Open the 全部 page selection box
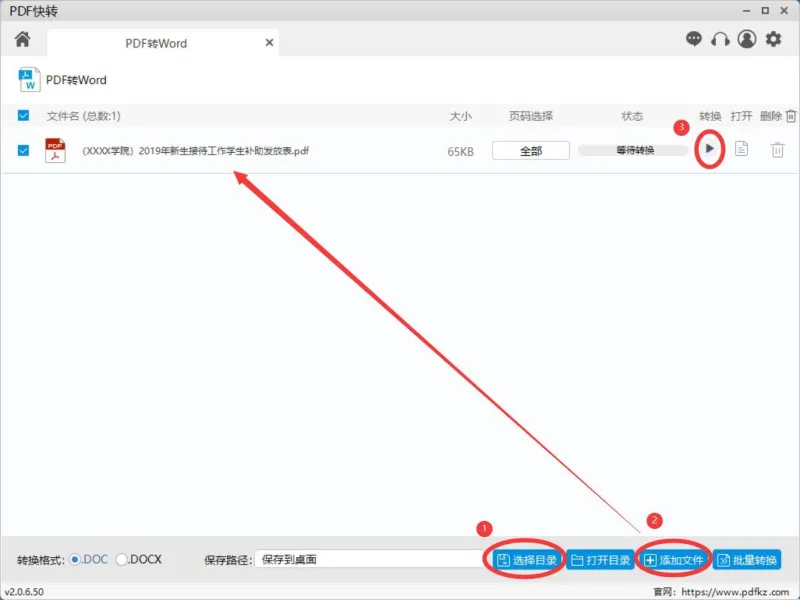 (531, 151)
